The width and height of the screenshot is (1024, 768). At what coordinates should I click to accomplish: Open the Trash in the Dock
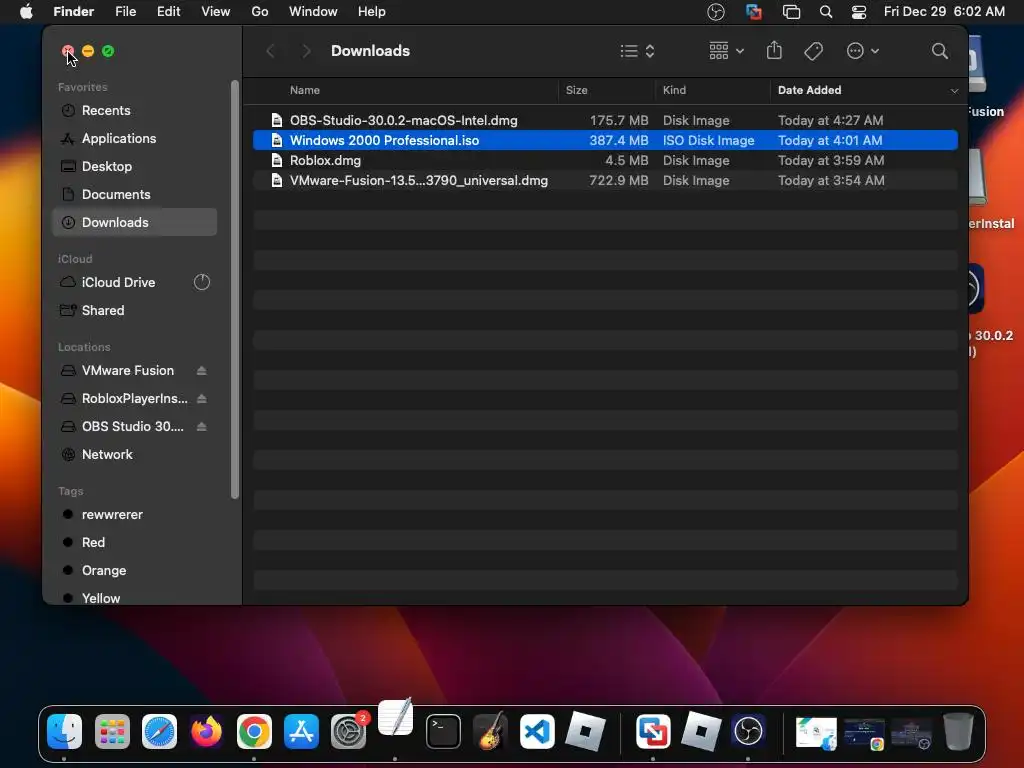[x=958, y=731]
